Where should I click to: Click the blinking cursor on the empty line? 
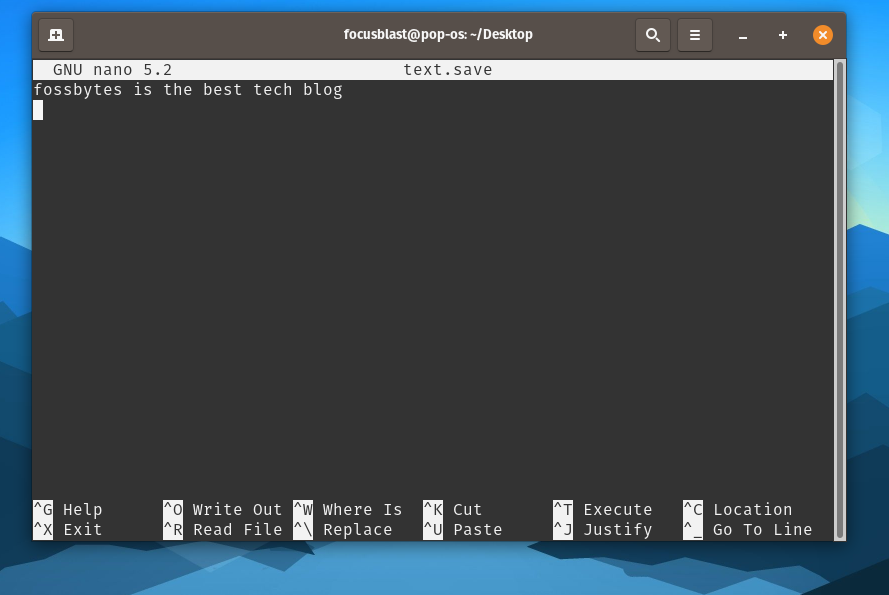(x=38, y=110)
